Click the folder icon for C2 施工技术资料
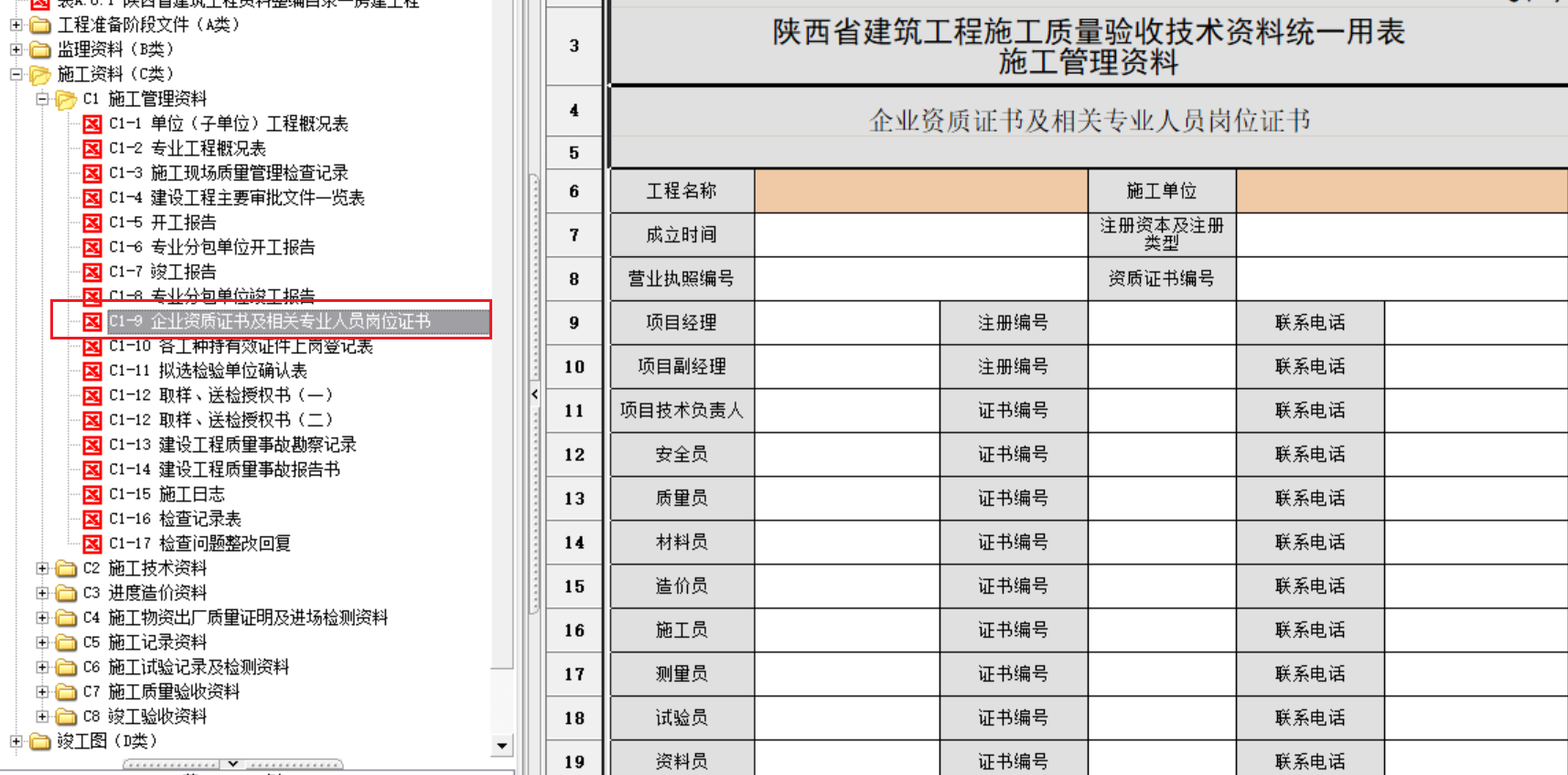This screenshot has width=1568, height=775. pyautogui.click(x=66, y=568)
